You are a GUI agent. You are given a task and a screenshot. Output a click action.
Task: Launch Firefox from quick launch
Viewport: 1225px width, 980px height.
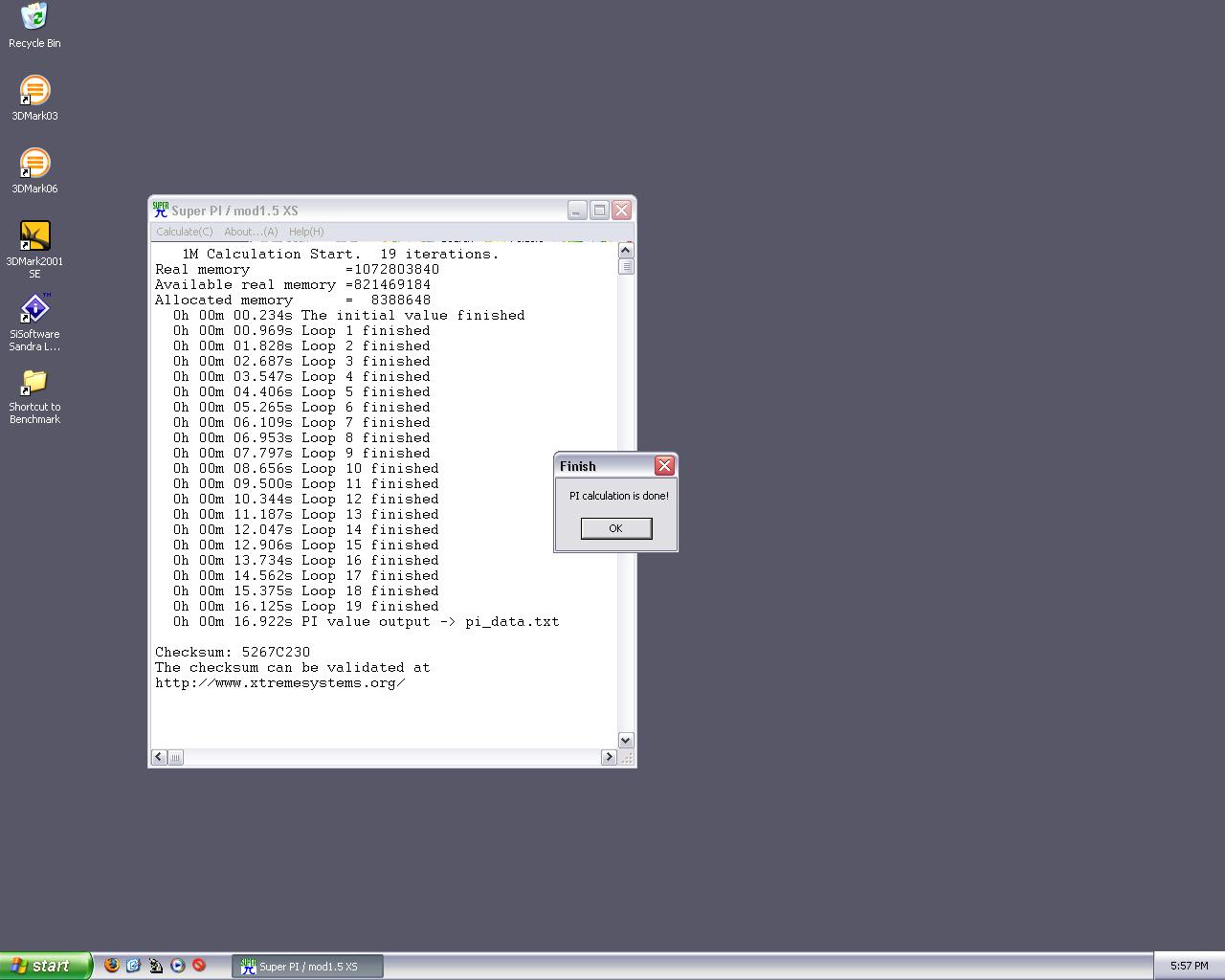pos(112,966)
